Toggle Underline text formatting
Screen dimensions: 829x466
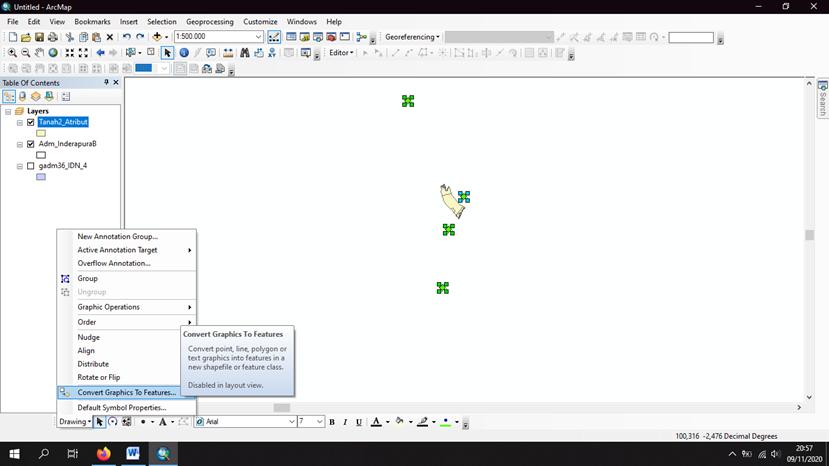(359, 422)
